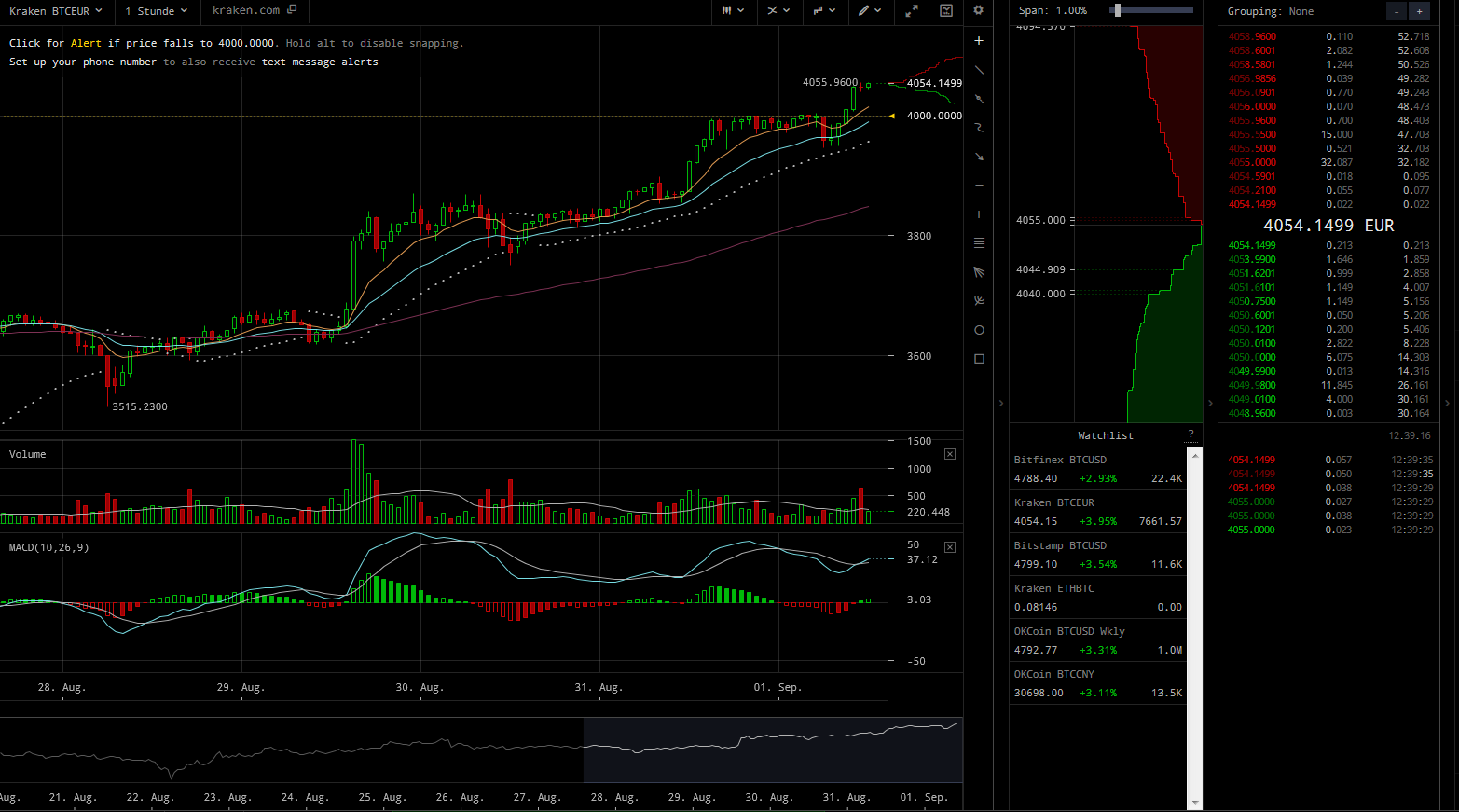The image size is (1459, 812).
Task: Pick the circle shape tool
Action: 979,330
